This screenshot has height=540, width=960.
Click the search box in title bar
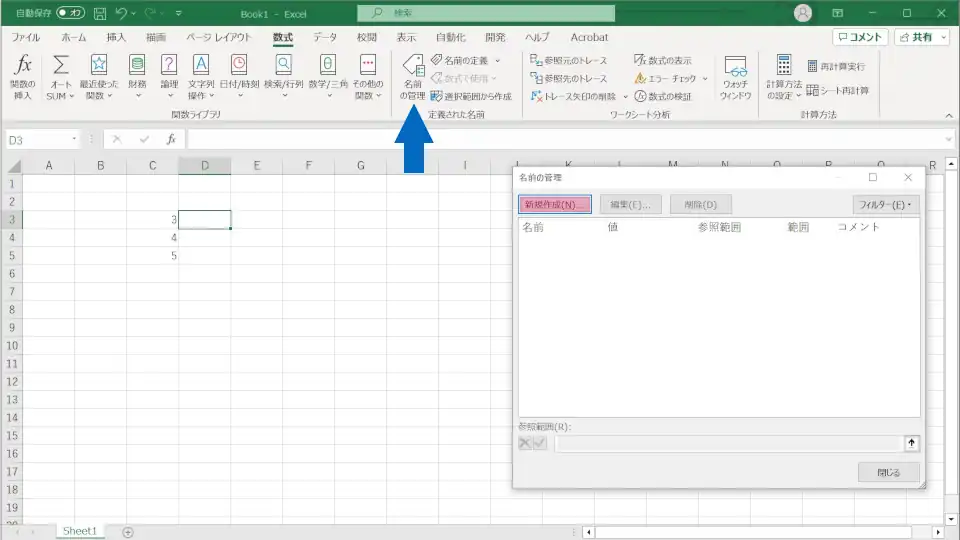pos(486,13)
